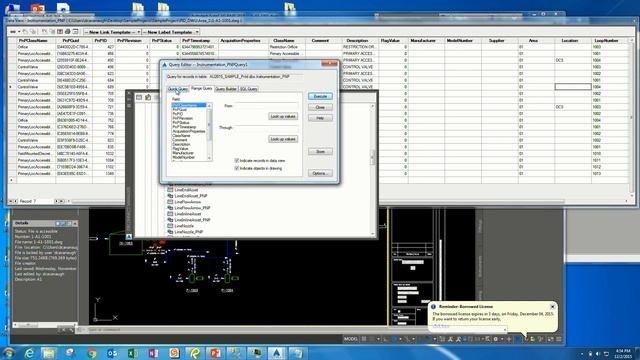Click the Close button in Query Editor

[320, 107]
